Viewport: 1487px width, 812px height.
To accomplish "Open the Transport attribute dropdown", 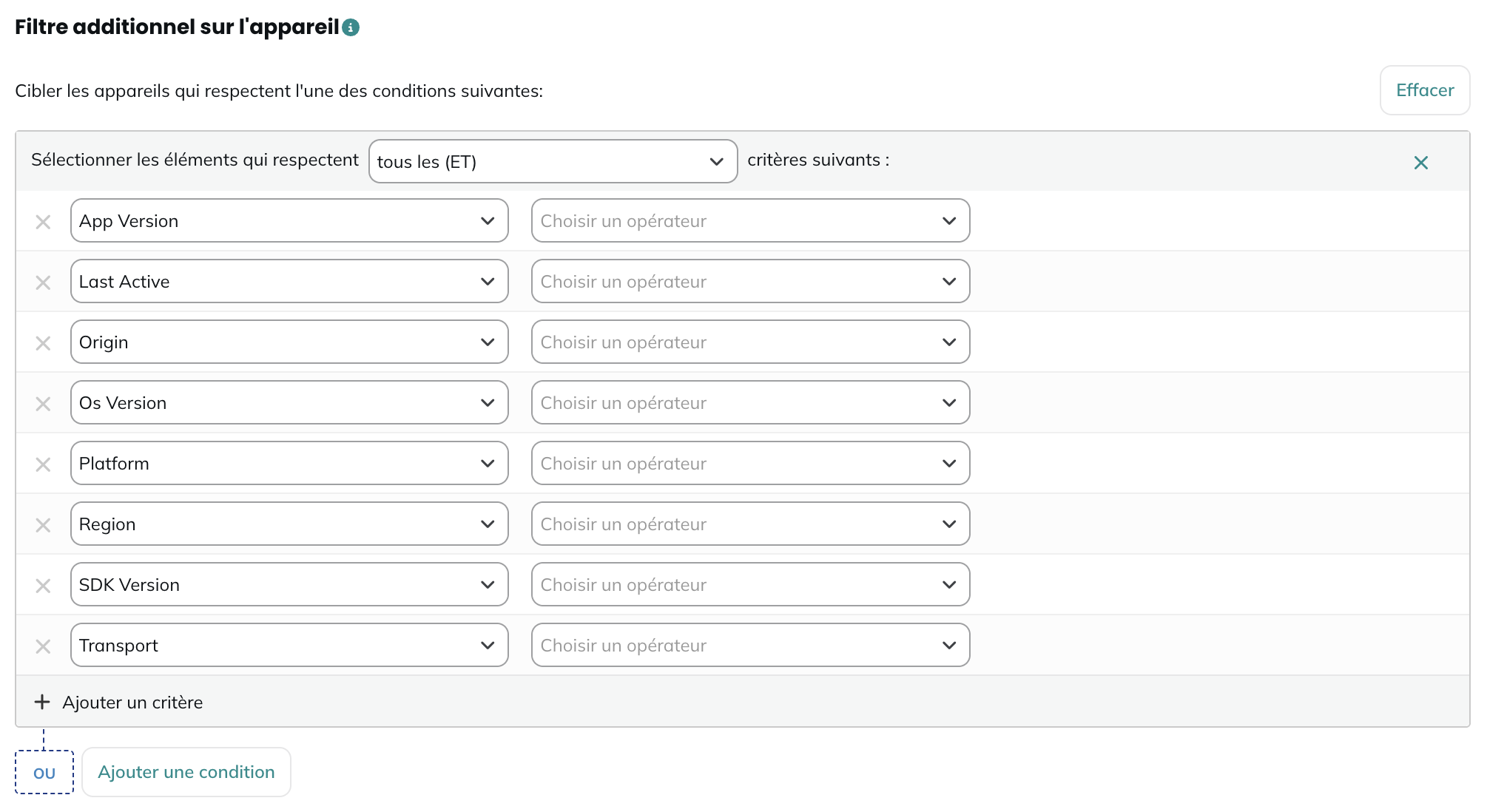I will point(289,645).
